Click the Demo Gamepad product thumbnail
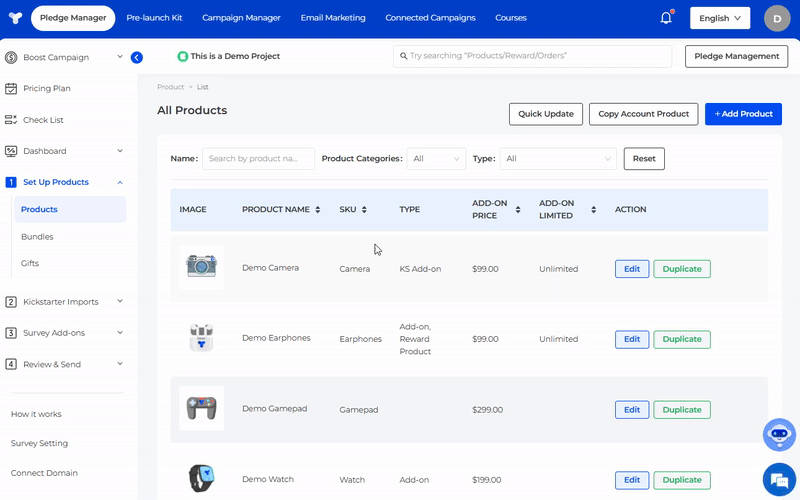This screenshot has width=800, height=500. (201, 408)
